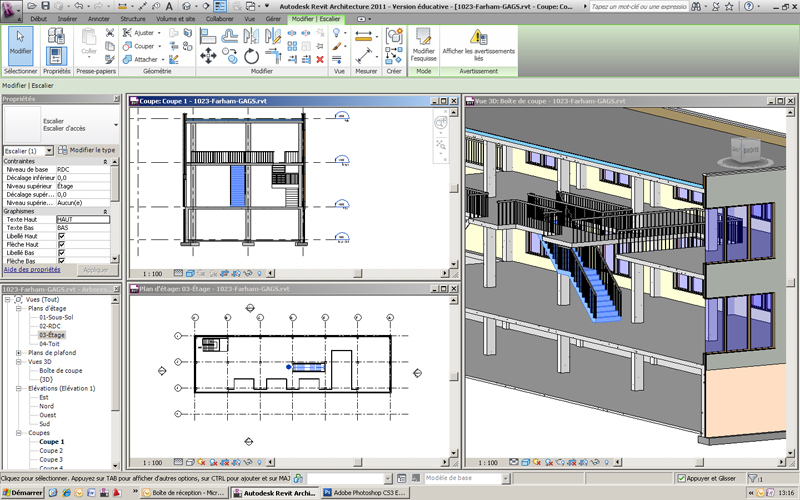
Task: Click the red Delete icon
Action: (x=320, y=60)
